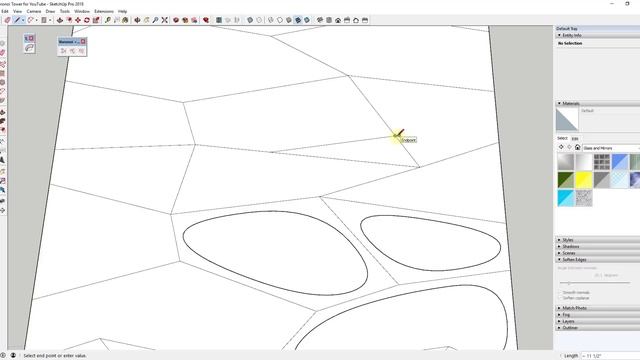Toggle Smooth normals checkbox
The height and width of the screenshot is (360, 640).
(x=560, y=293)
